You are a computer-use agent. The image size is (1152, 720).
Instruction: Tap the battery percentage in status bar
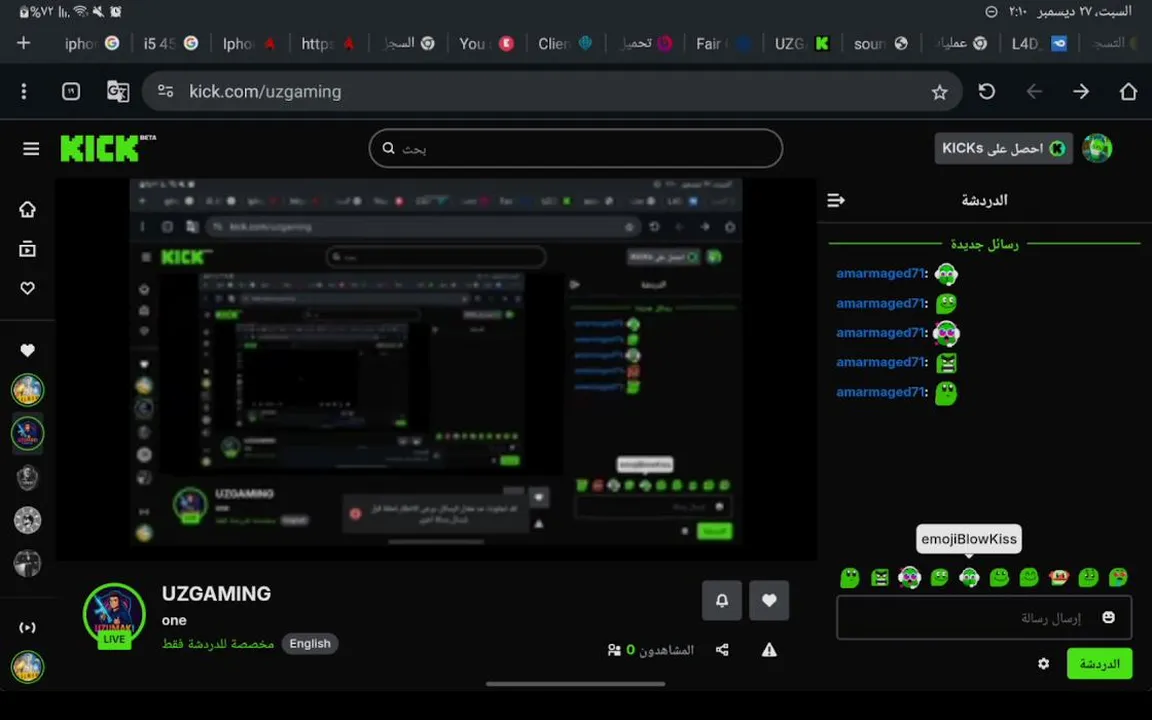tap(40, 12)
